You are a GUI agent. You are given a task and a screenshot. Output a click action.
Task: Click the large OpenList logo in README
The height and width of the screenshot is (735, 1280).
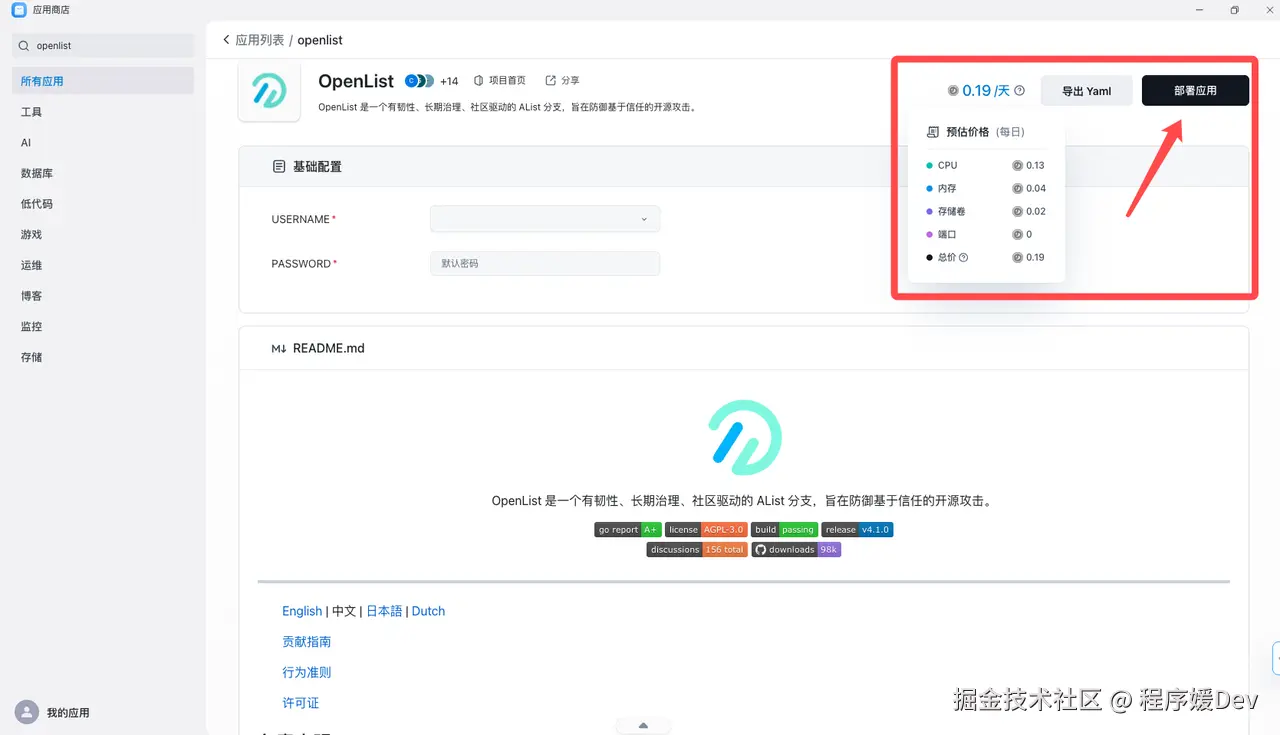tap(744, 437)
